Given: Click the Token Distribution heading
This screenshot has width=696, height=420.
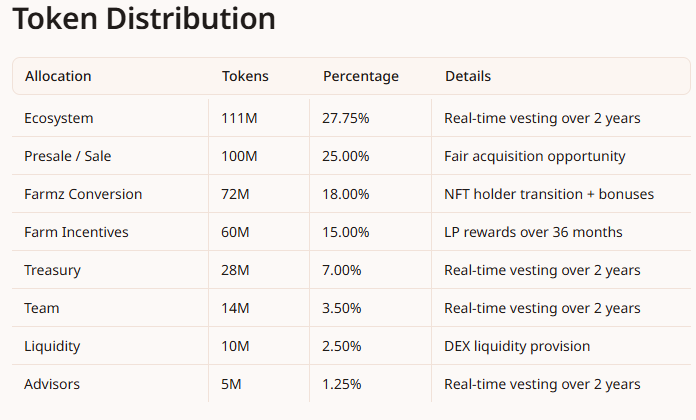Looking at the screenshot, I should 144,19.
